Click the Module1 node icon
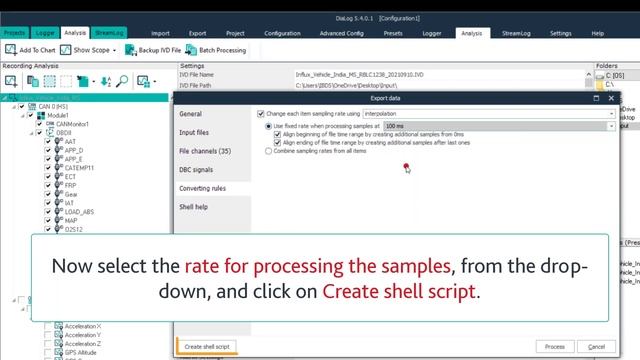 41,116
